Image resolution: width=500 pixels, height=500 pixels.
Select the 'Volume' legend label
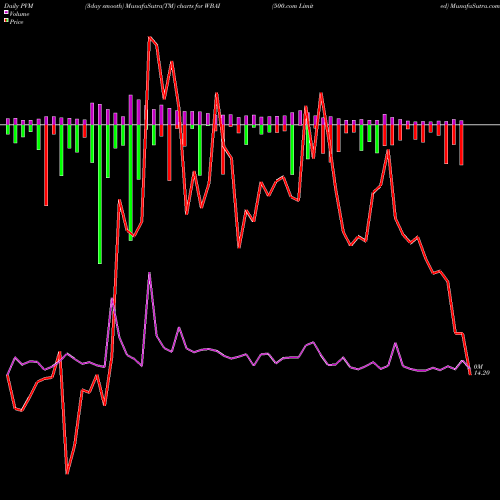pyautogui.click(x=19, y=14)
